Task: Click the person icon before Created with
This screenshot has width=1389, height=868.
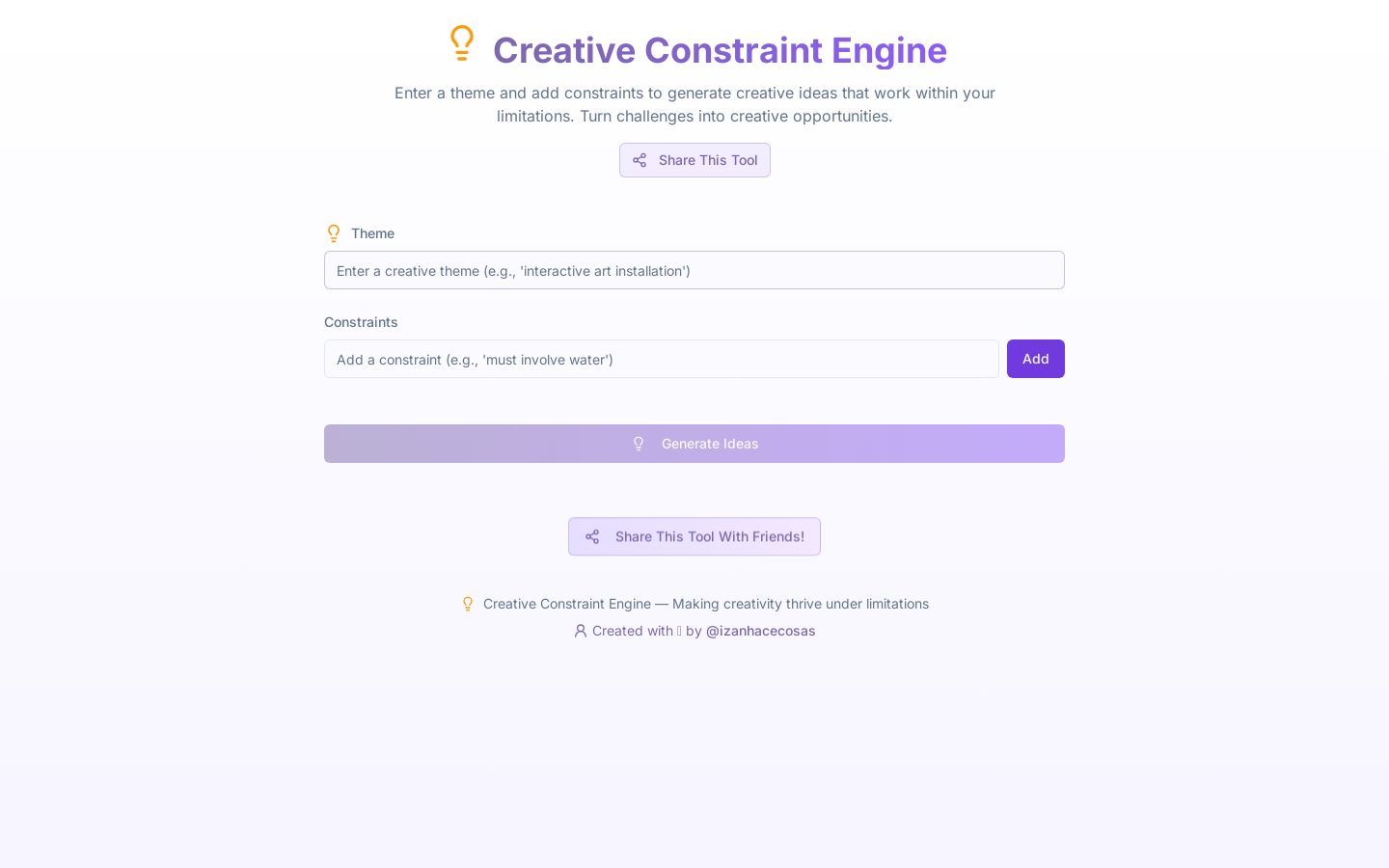Action: (581, 631)
